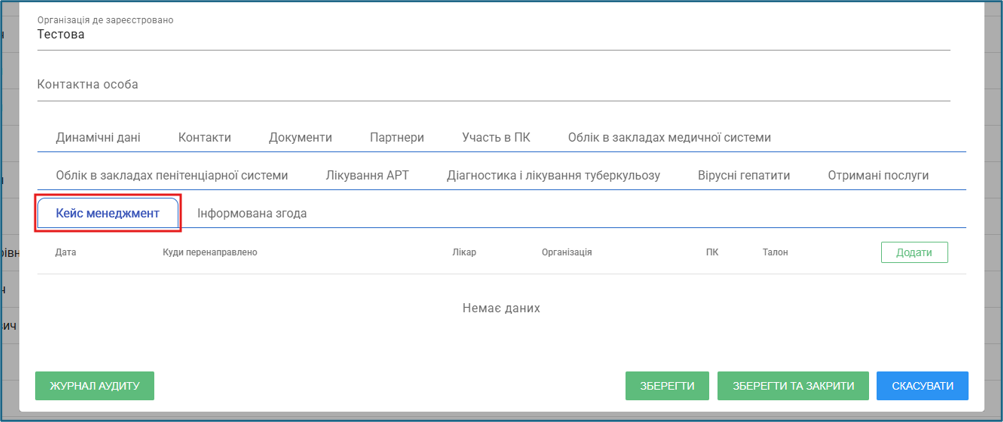Click the Дата column header
This screenshot has height=422, width=1003.
66,253
